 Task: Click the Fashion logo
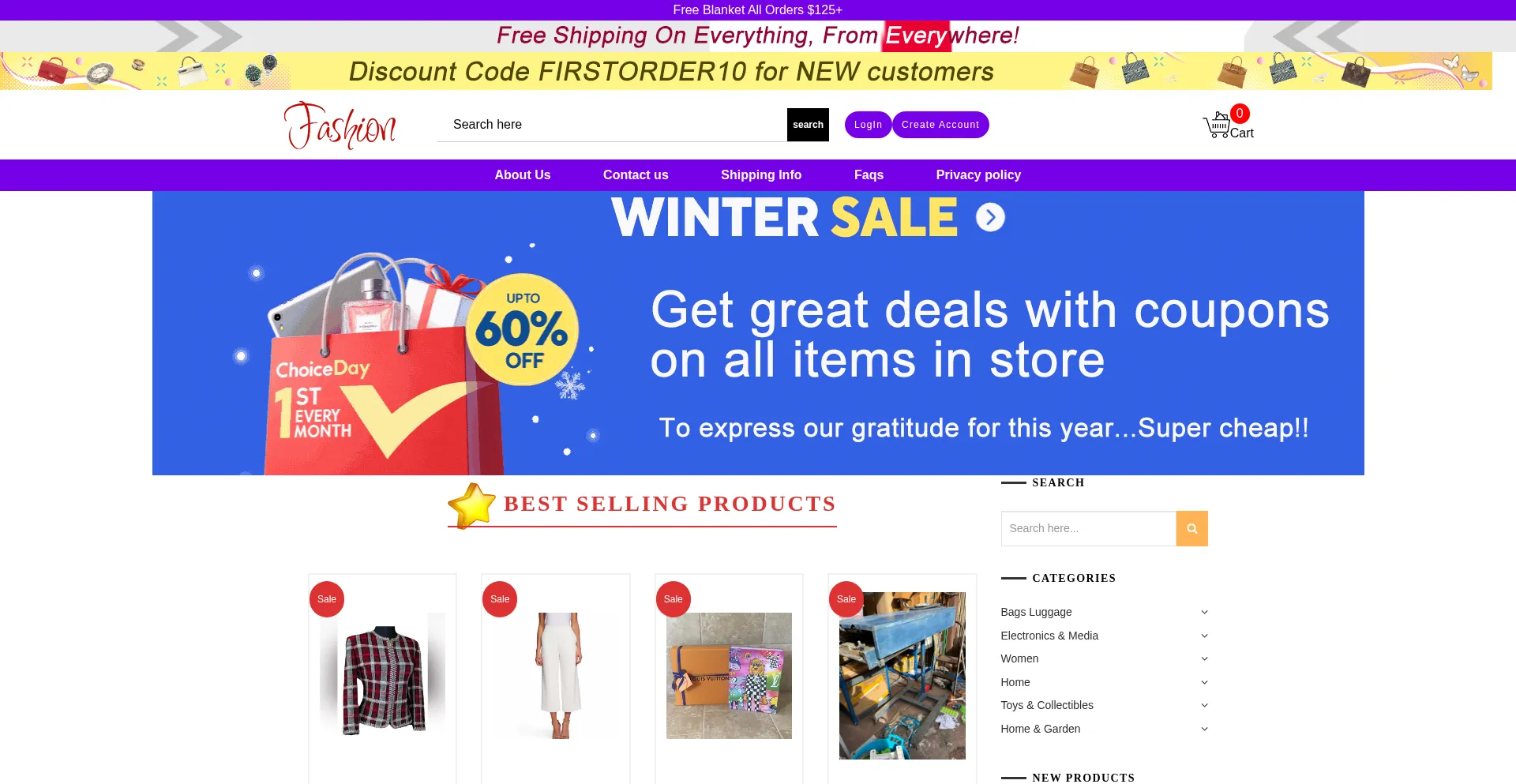click(x=340, y=126)
